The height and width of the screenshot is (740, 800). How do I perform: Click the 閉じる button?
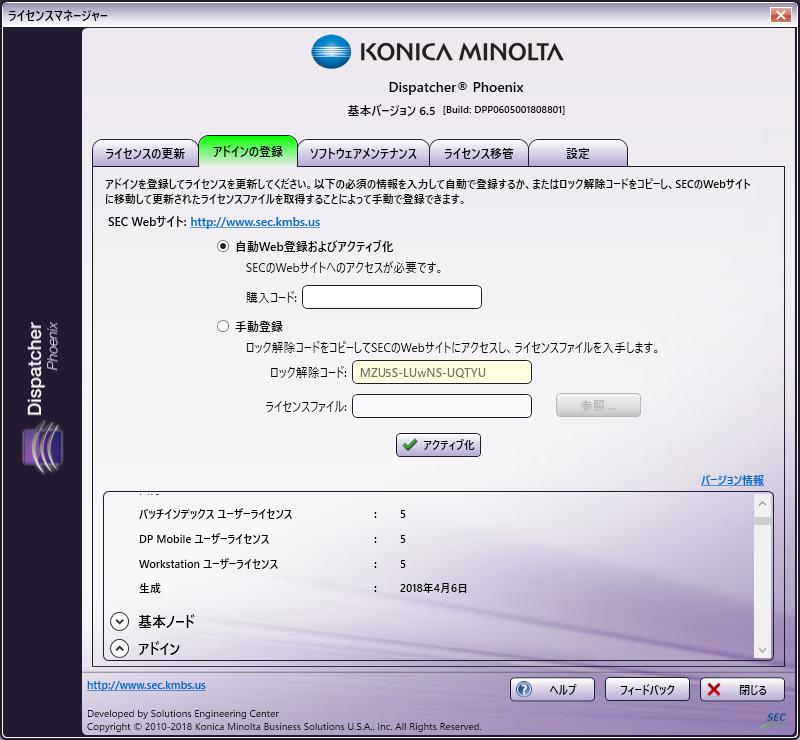[742, 689]
